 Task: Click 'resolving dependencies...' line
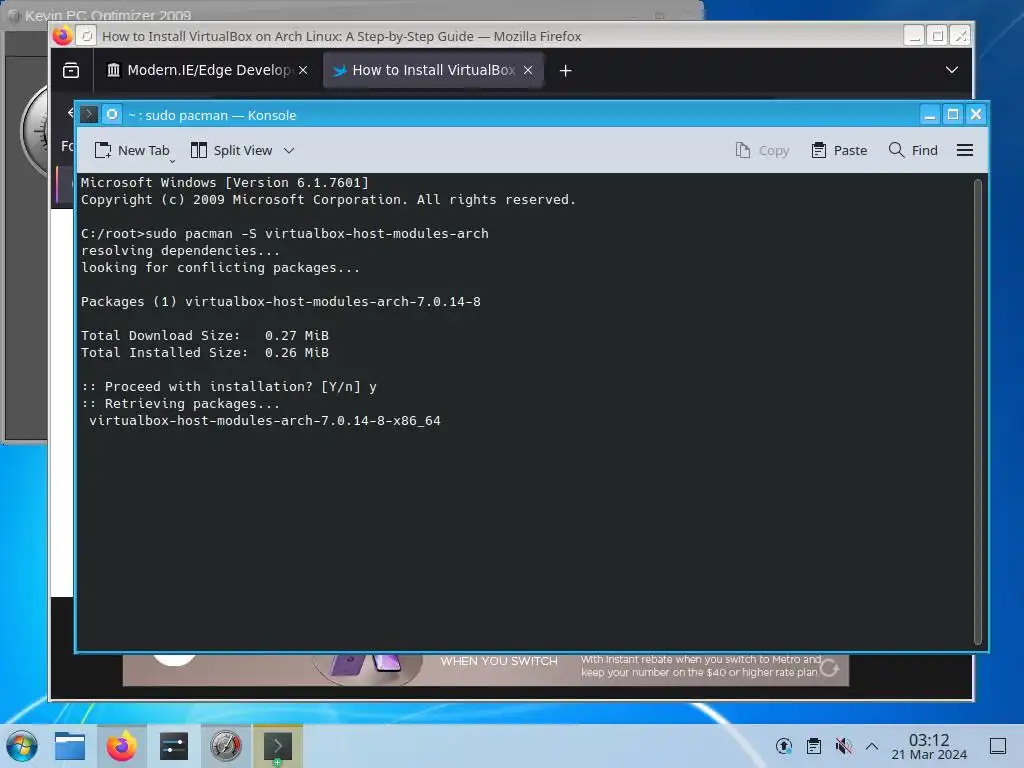180,251
